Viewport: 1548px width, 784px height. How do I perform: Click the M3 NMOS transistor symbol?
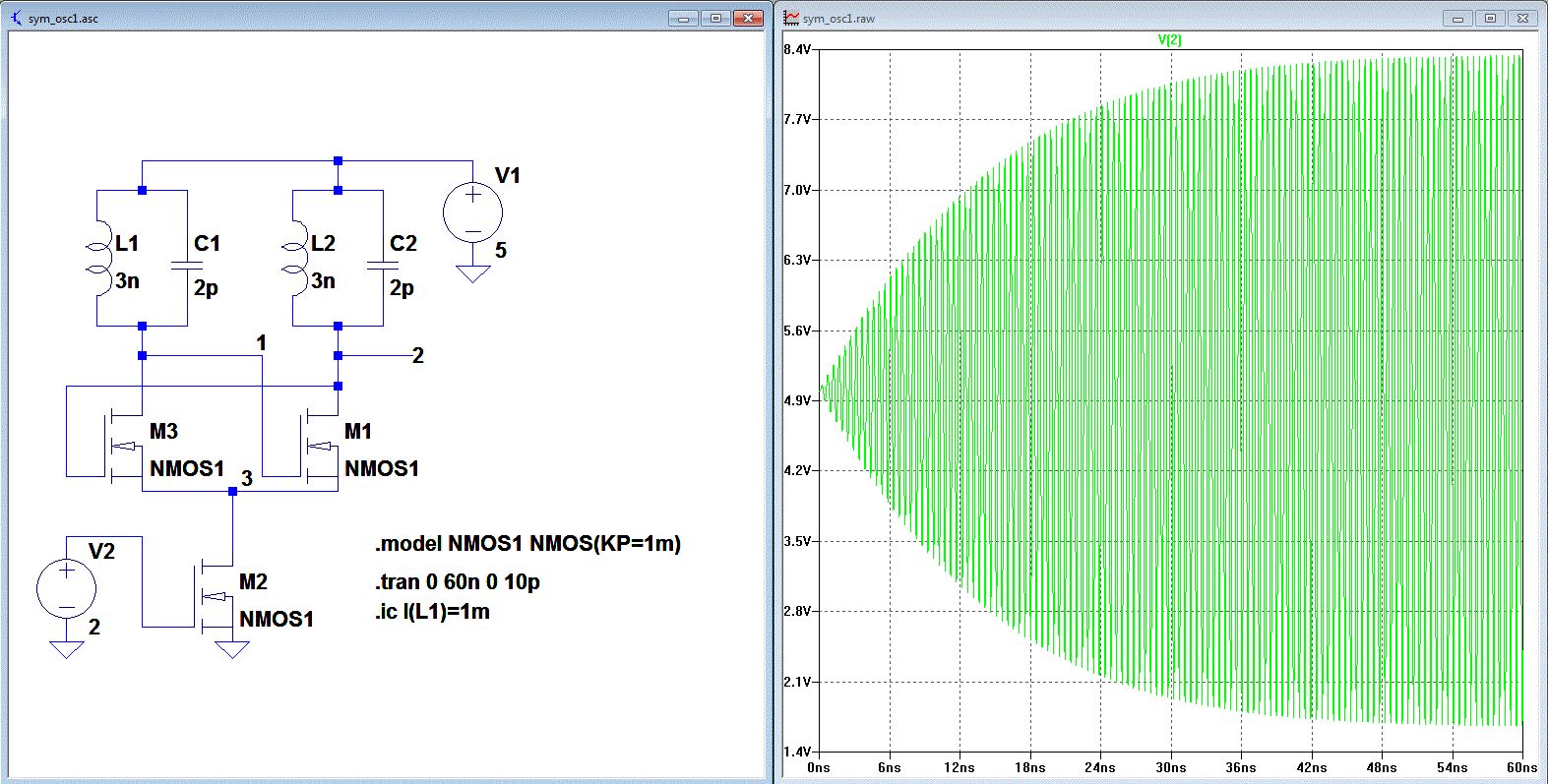click(x=123, y=446)
